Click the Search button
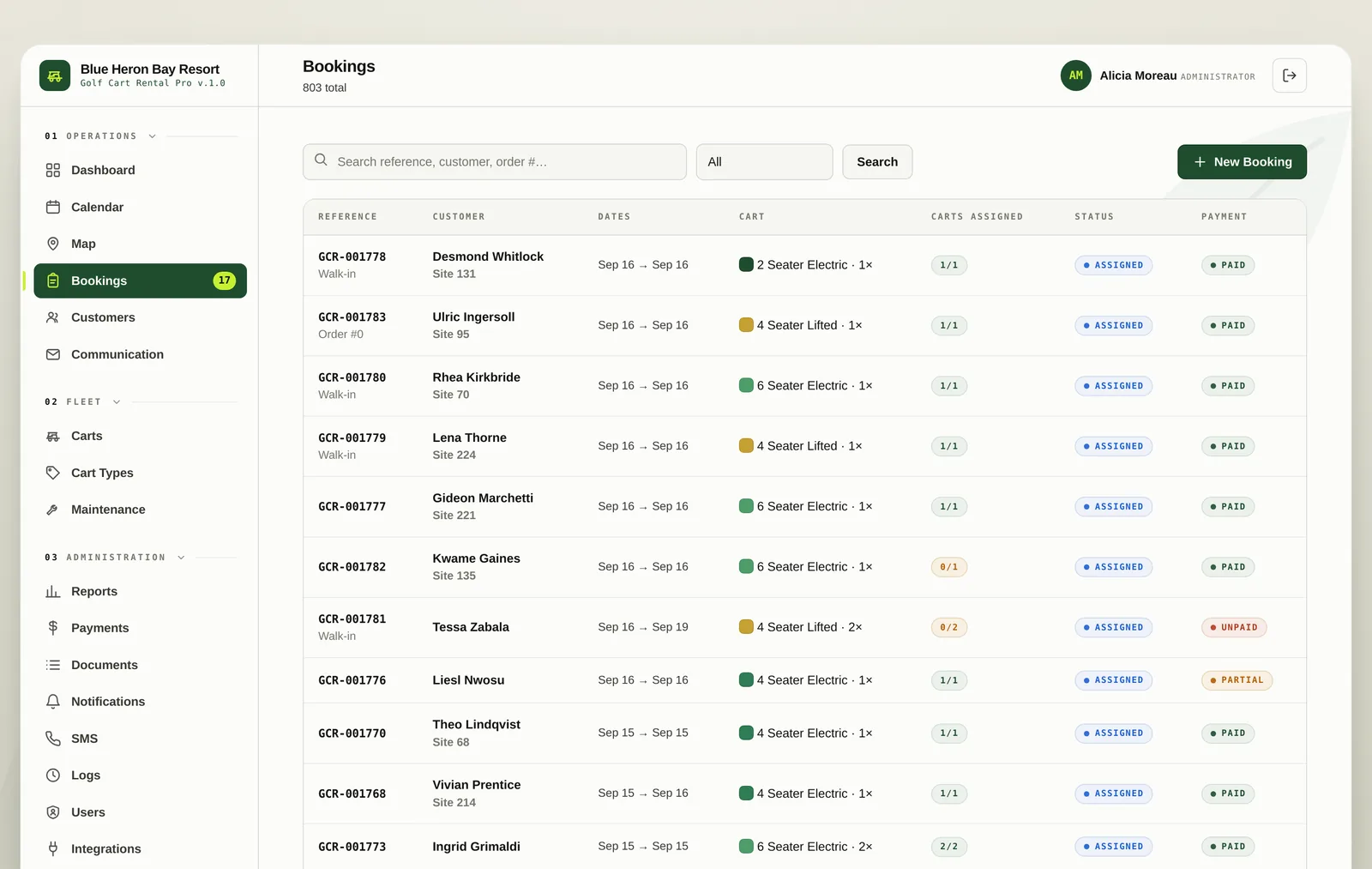Screen dimensions: 1372x869 coord(877,162)
